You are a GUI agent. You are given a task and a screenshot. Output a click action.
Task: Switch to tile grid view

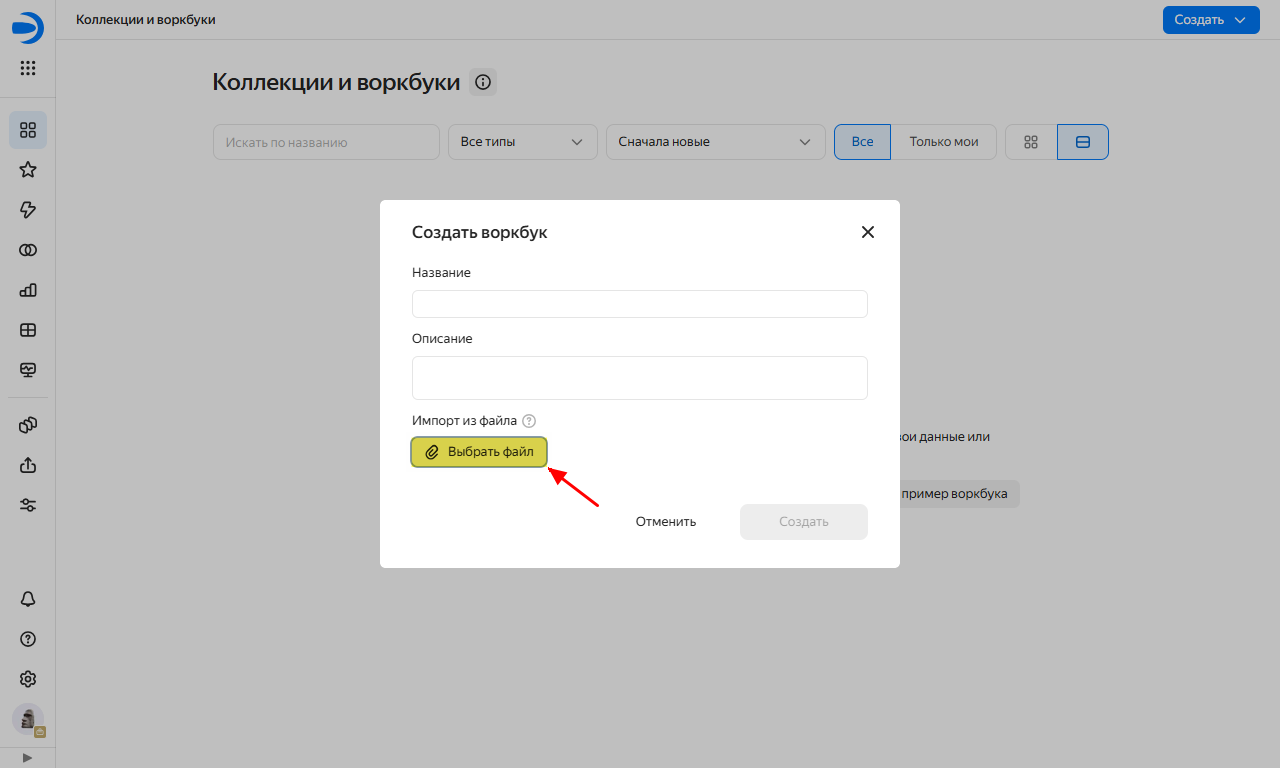click(x=1031, y=142)
